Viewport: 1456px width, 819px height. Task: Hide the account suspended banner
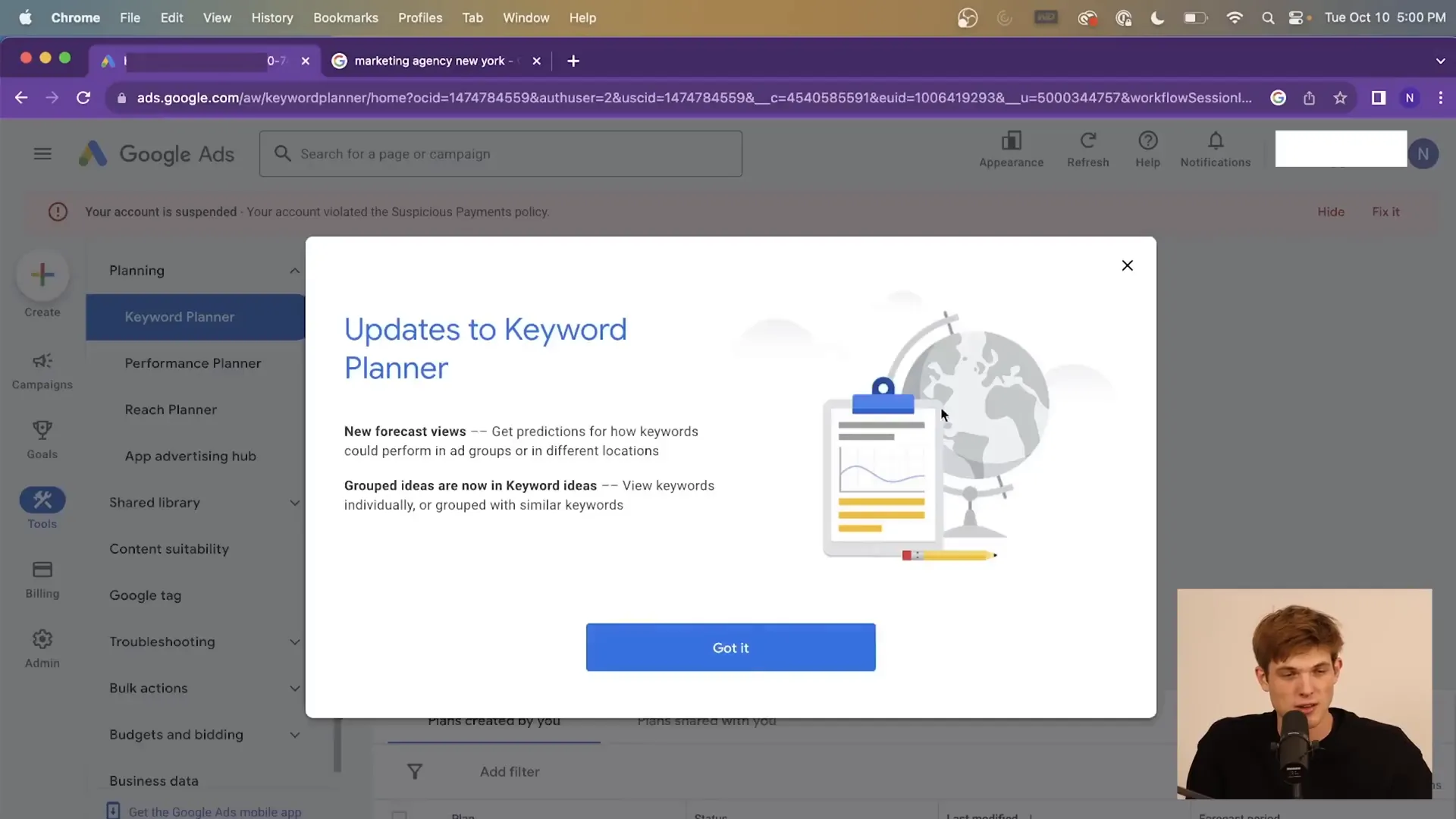click(1331, 212)
